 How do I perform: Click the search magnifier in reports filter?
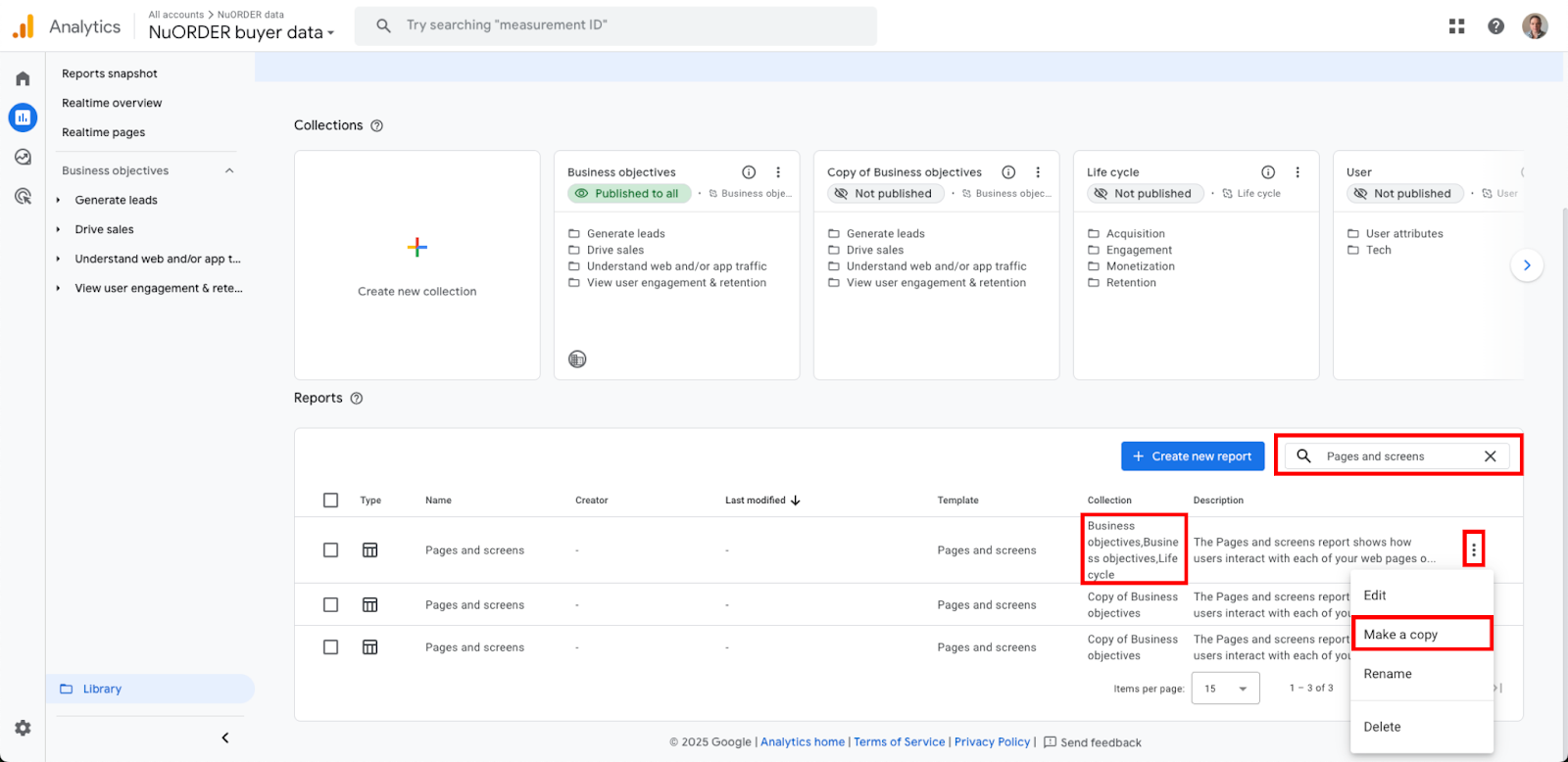(x=1303, y=456)
